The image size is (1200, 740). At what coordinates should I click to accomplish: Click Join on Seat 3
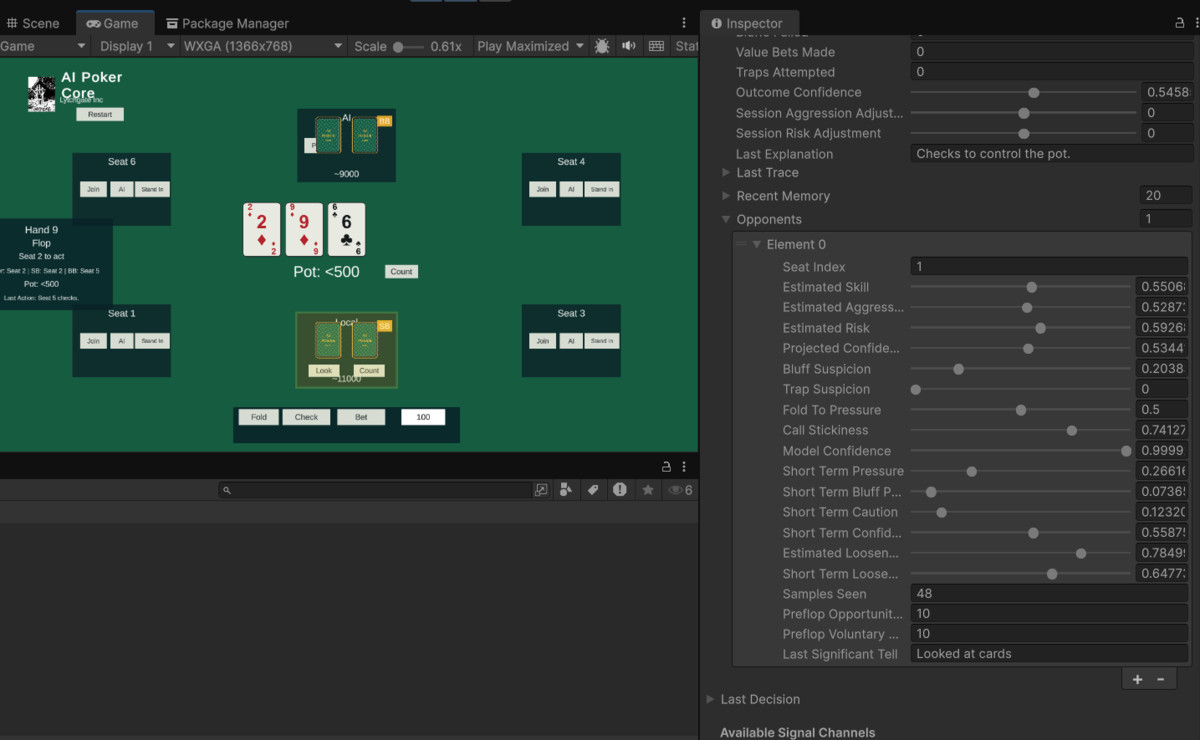(543, 341)
